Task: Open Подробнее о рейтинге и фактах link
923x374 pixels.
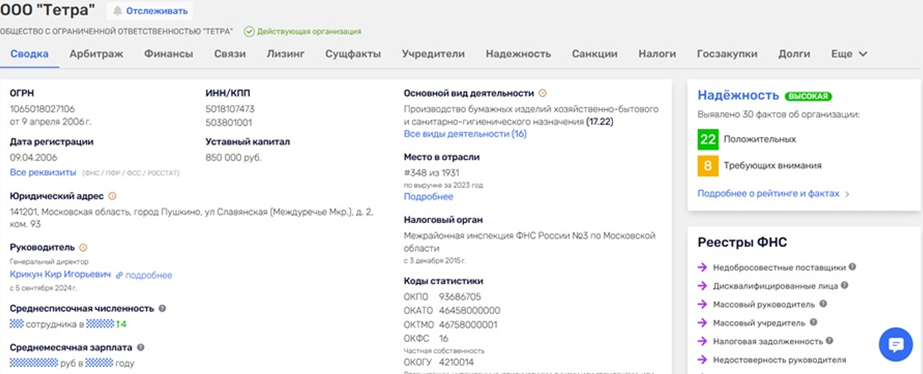Action: pyautogui.click(x=773, y=193)
